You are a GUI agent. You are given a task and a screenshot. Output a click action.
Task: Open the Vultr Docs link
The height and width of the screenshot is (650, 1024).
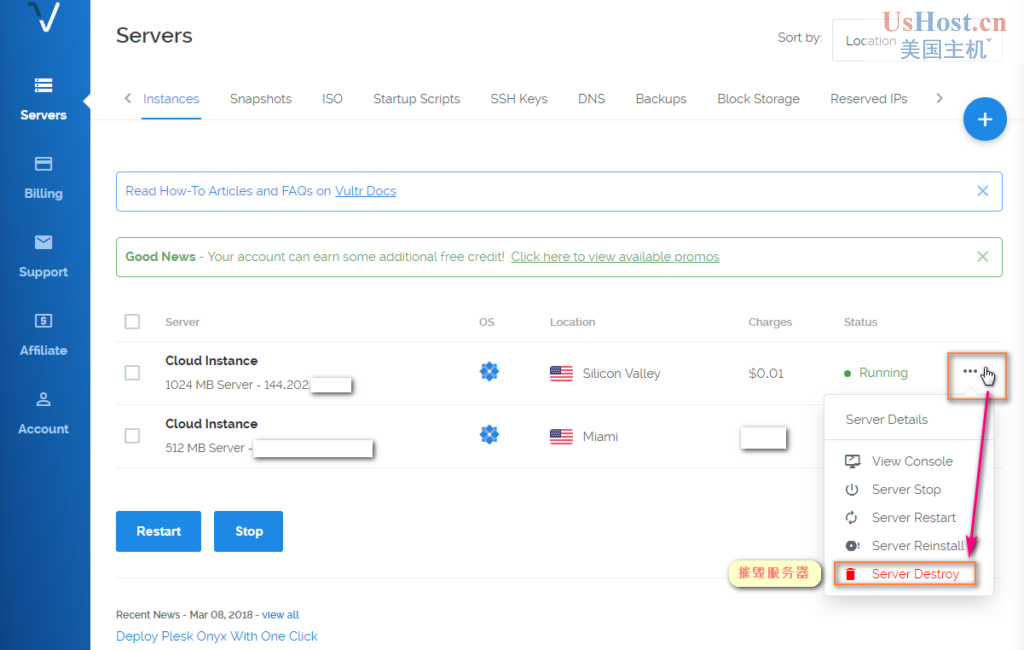(366, 191)
